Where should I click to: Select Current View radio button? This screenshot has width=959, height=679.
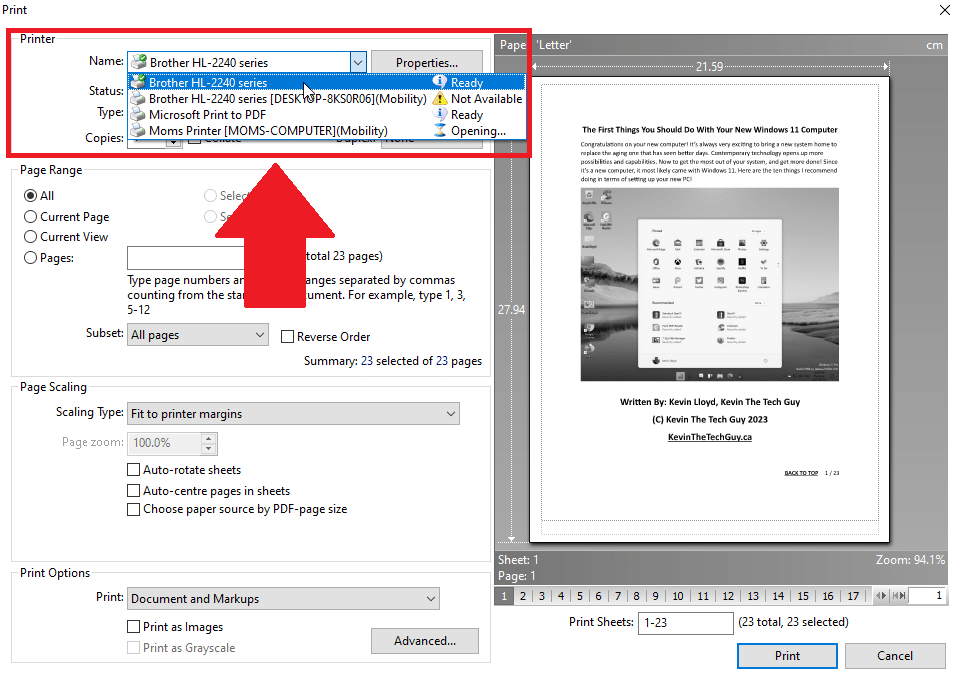(x=30, y=237)
